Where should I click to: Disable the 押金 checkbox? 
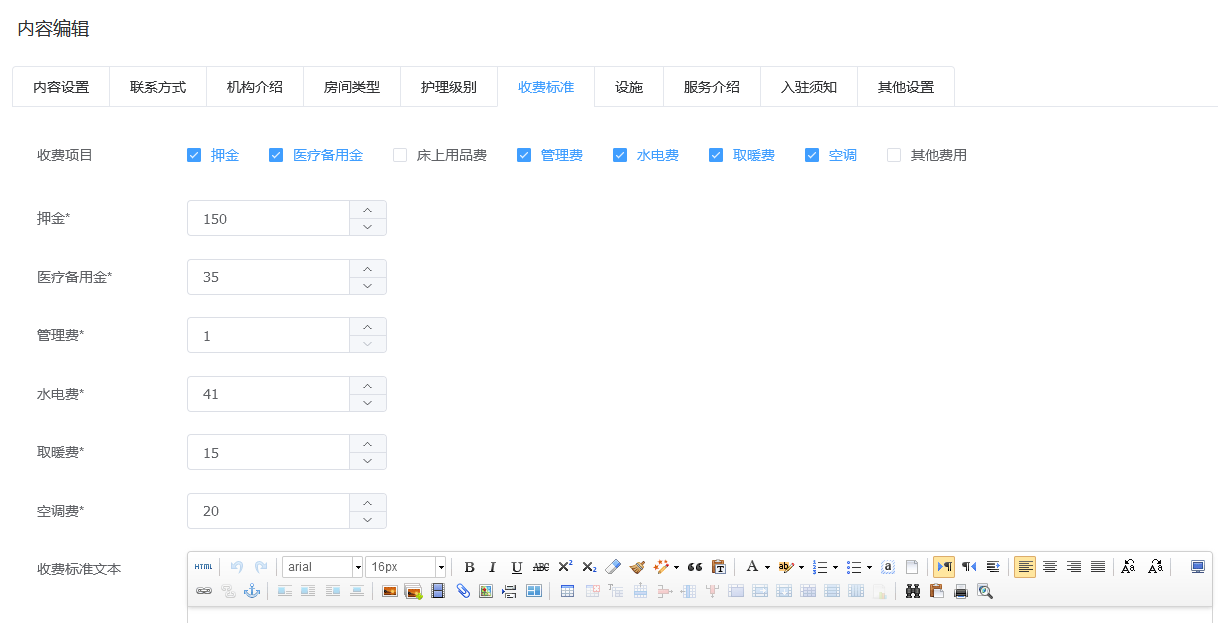193,155
